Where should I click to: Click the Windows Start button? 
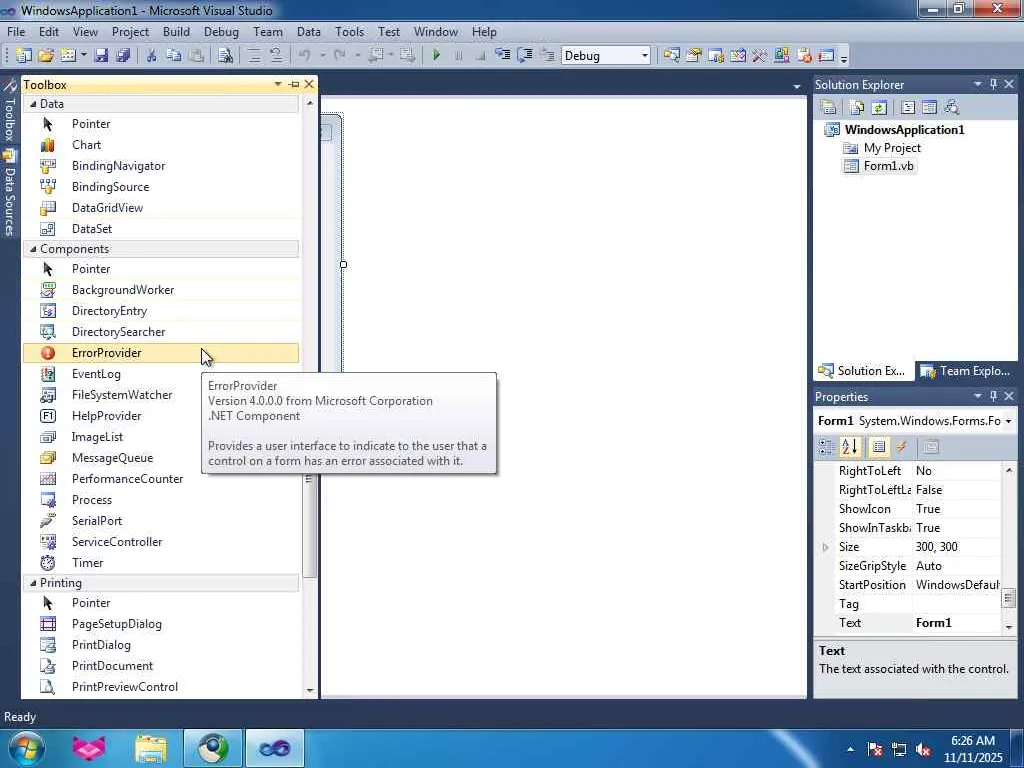click(26, 748)
